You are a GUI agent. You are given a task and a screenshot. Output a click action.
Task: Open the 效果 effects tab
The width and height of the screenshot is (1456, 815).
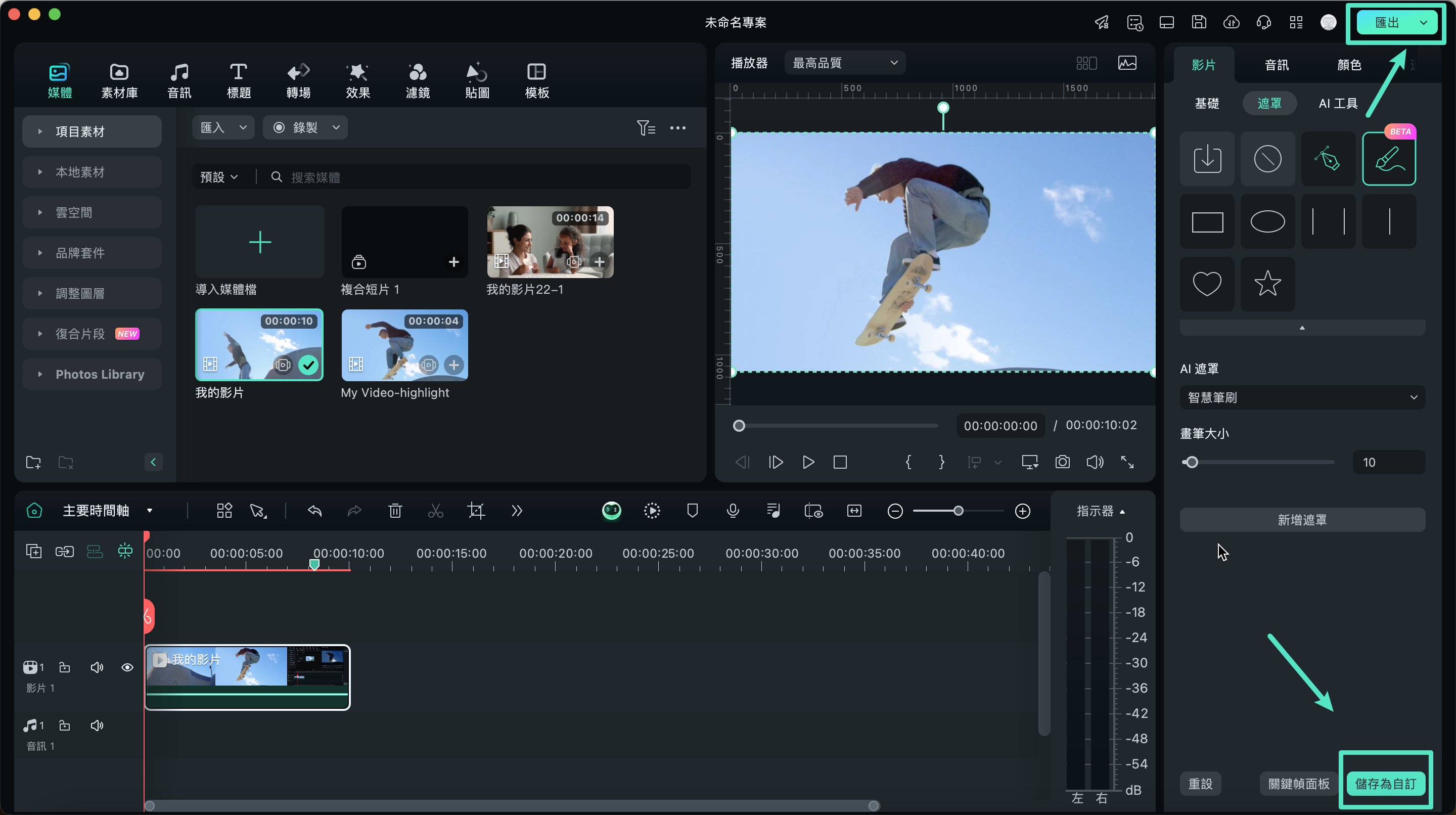click(x=358, y=80)
